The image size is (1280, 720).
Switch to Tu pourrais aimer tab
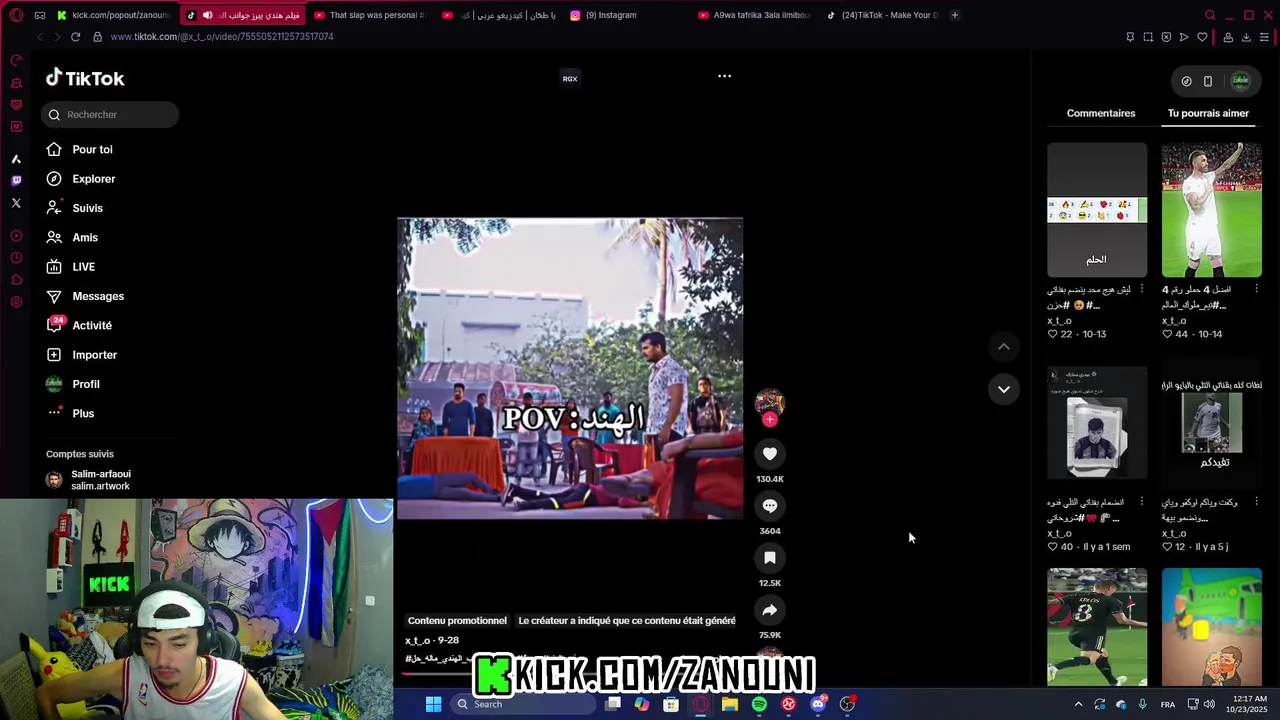[x=1208, y=113]
